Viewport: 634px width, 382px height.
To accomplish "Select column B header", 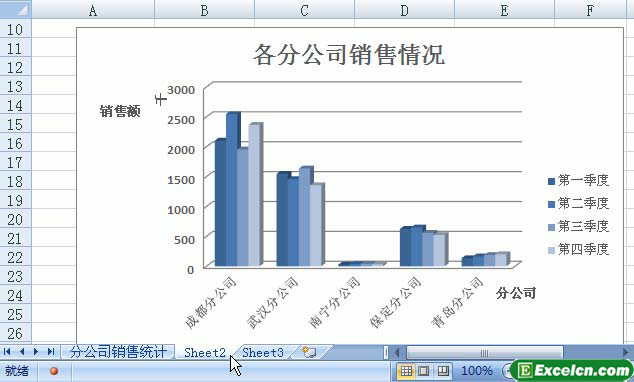I will click(x=205, y=9).
